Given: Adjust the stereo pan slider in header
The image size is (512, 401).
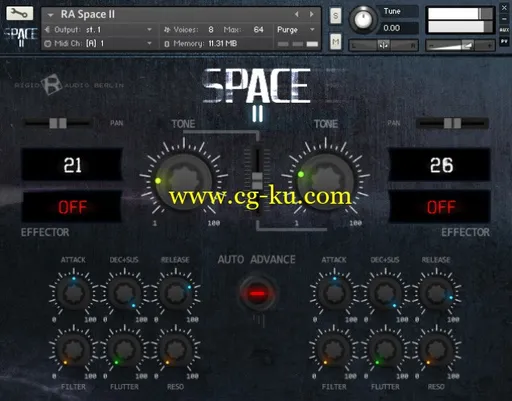Looking at the screenshot, I should [x=383, y=45].
